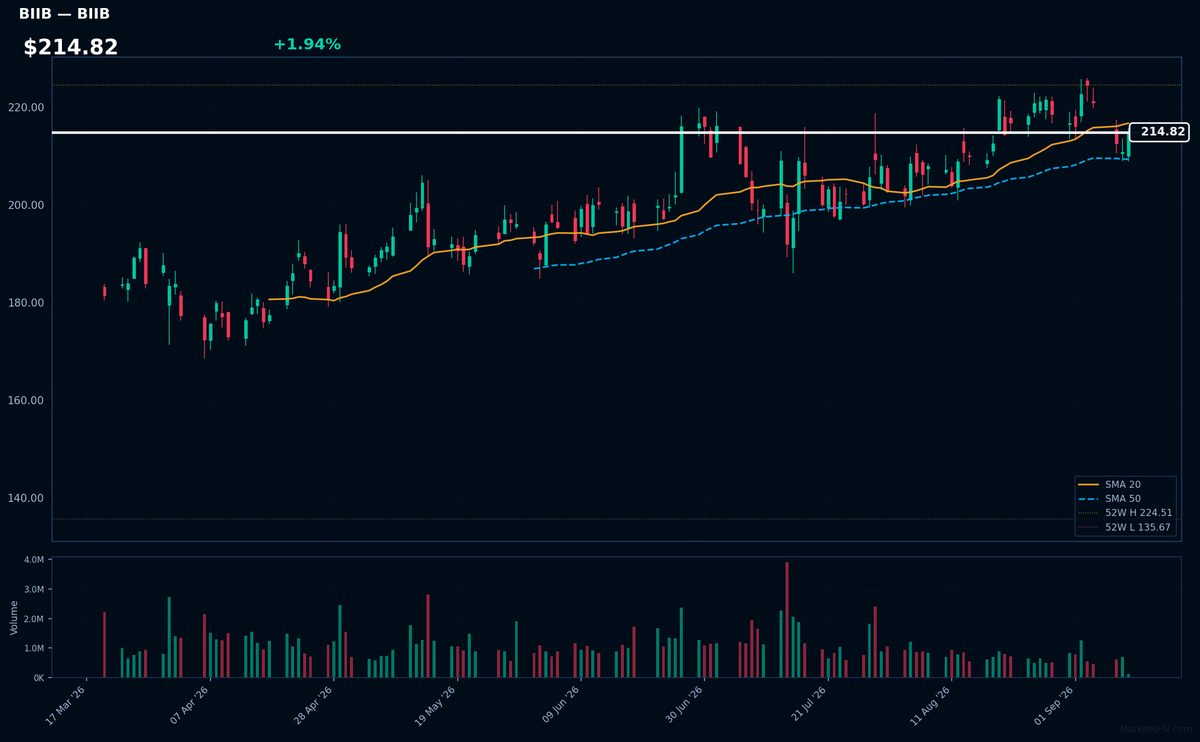Click the 4.0M volume axis label

35,560
